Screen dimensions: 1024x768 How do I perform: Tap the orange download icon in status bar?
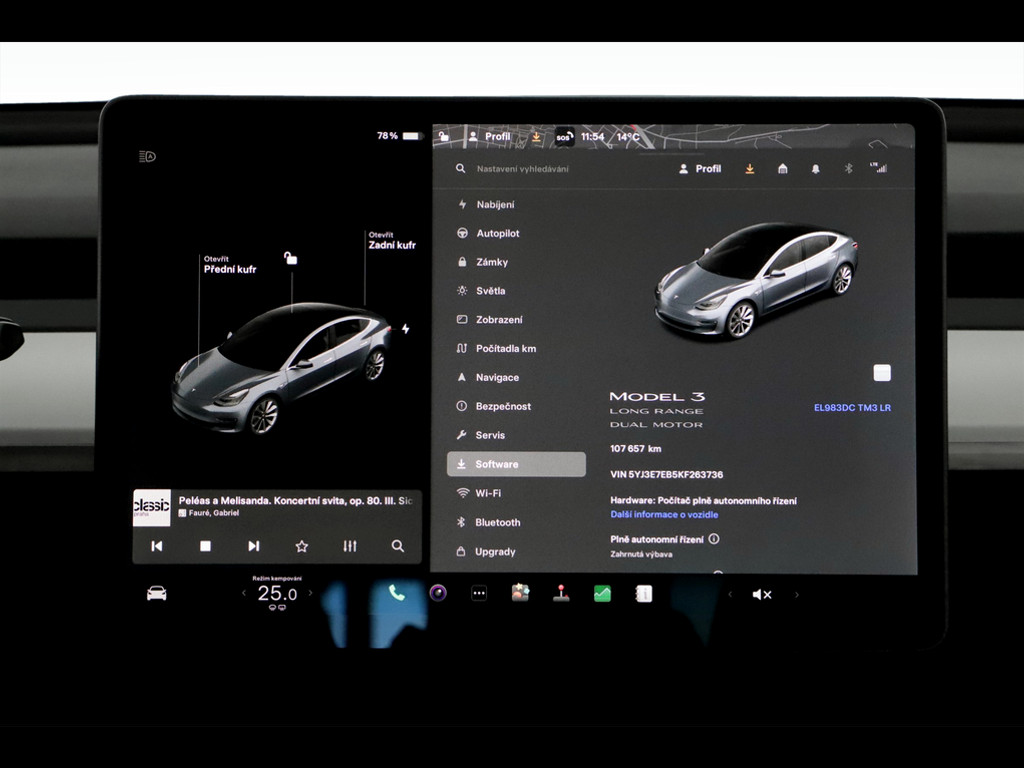536,136
